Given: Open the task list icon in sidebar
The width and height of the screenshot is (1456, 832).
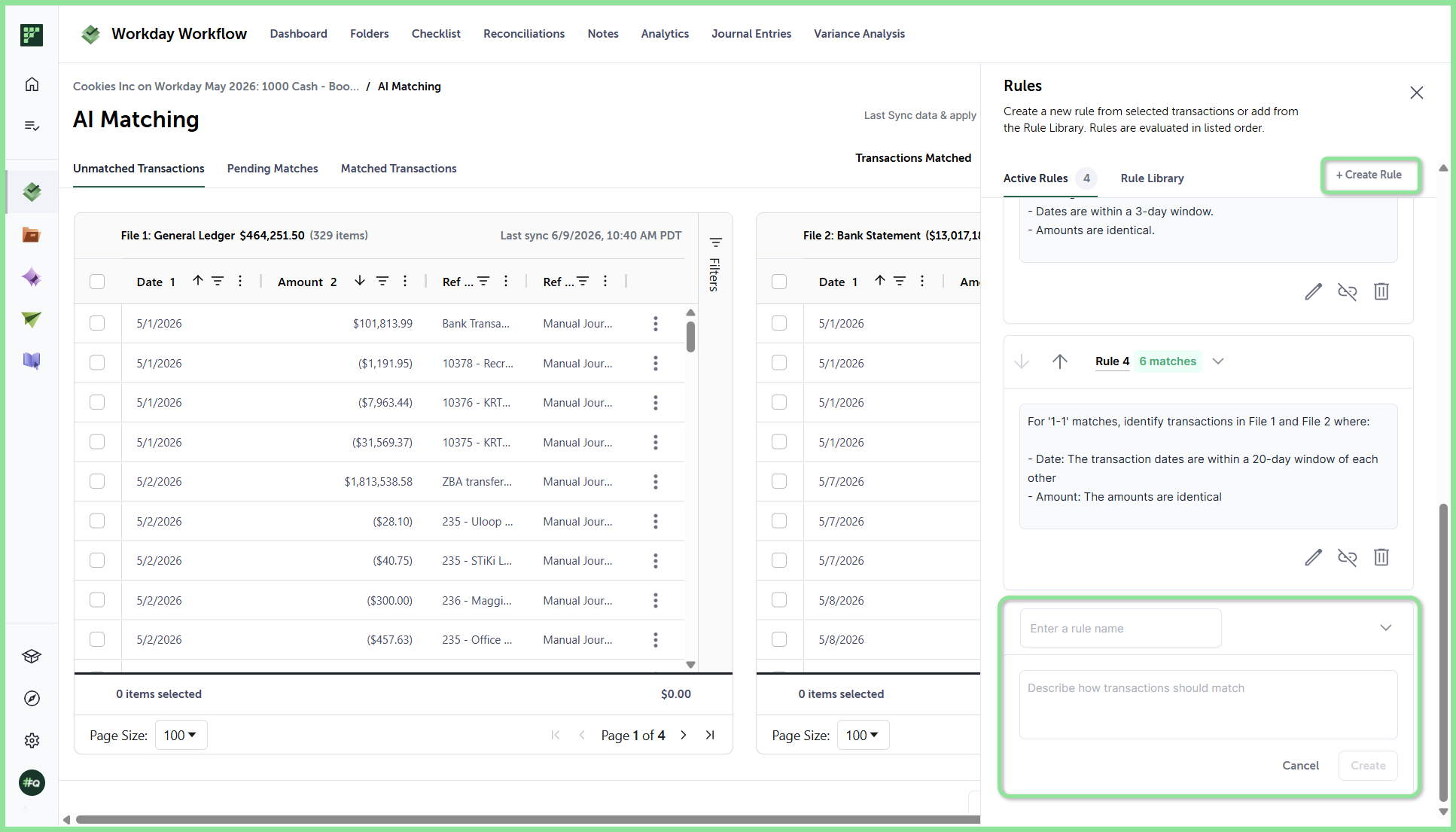Looking at the screenshot, I should tap(32, 126).
